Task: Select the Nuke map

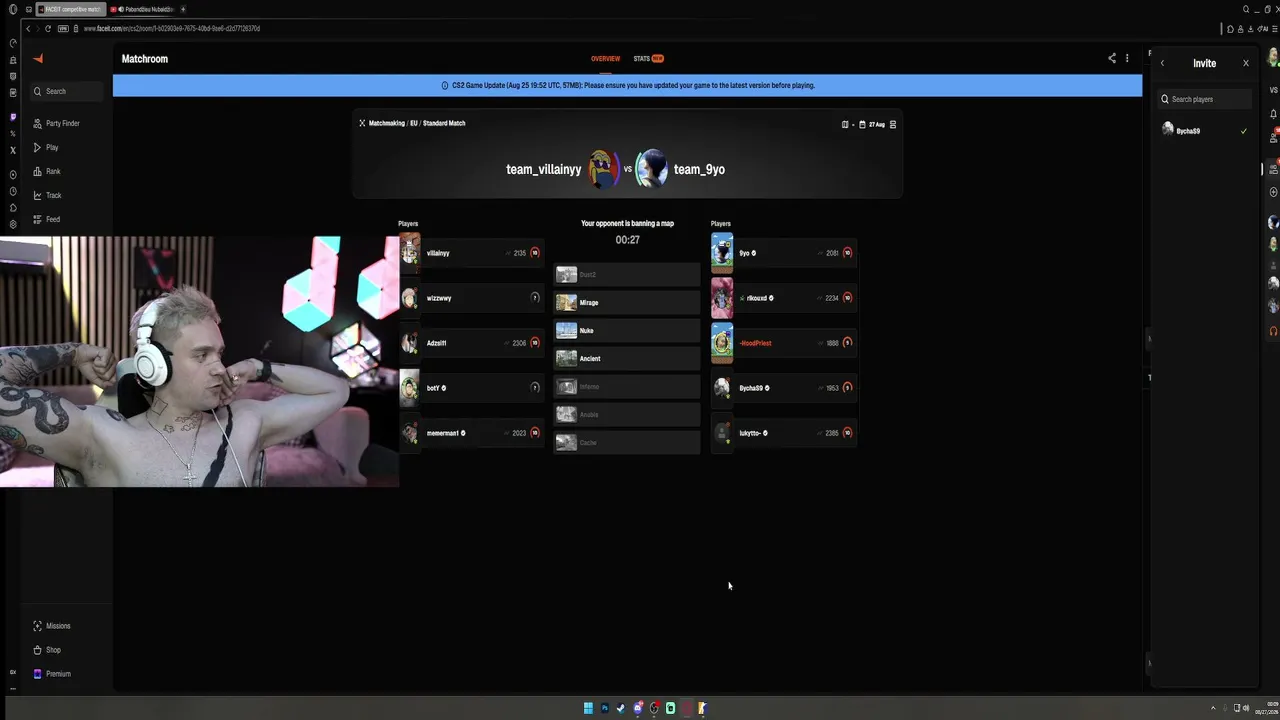Action: click(x=627, y=330)
